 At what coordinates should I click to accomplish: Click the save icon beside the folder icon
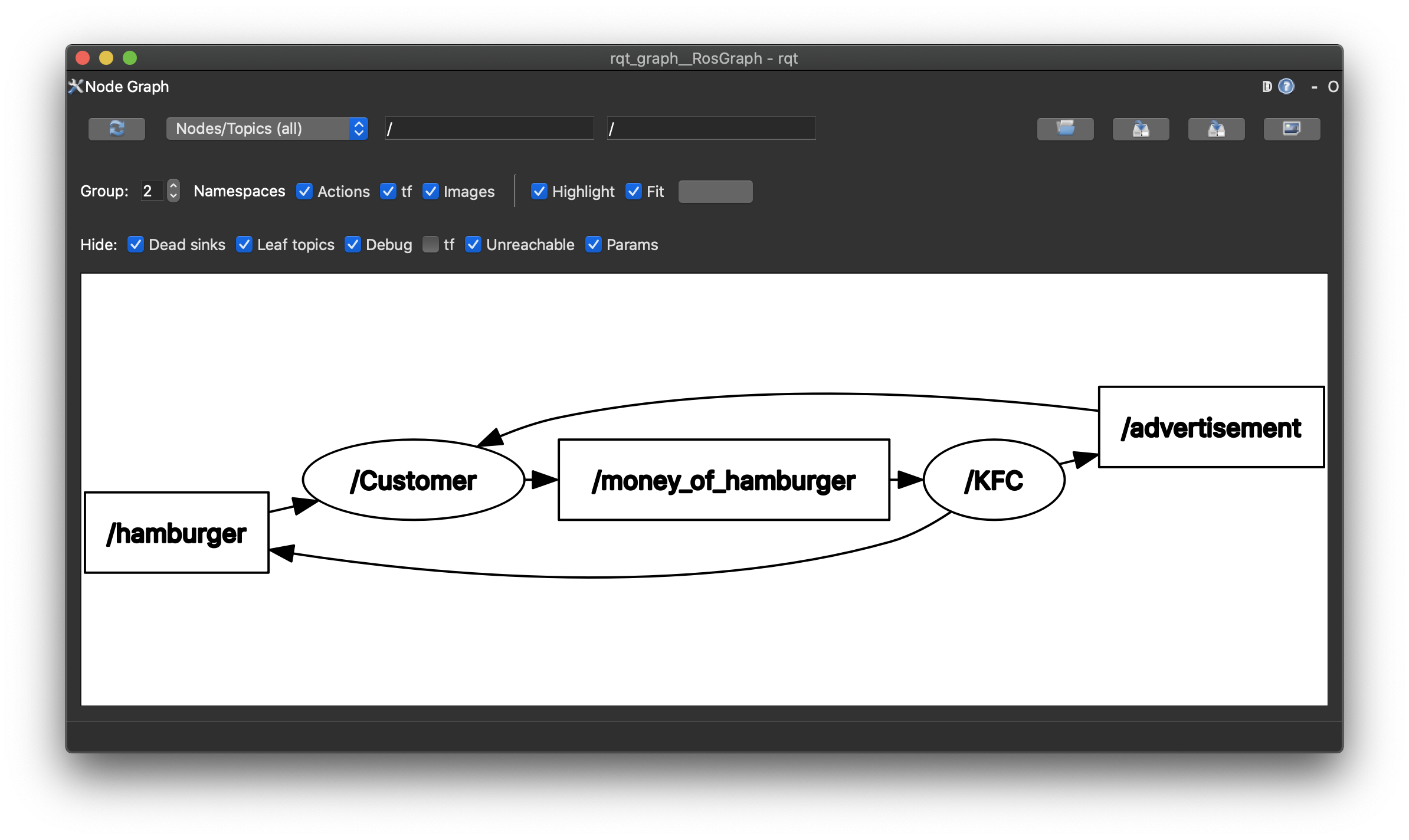[1141, 129]
